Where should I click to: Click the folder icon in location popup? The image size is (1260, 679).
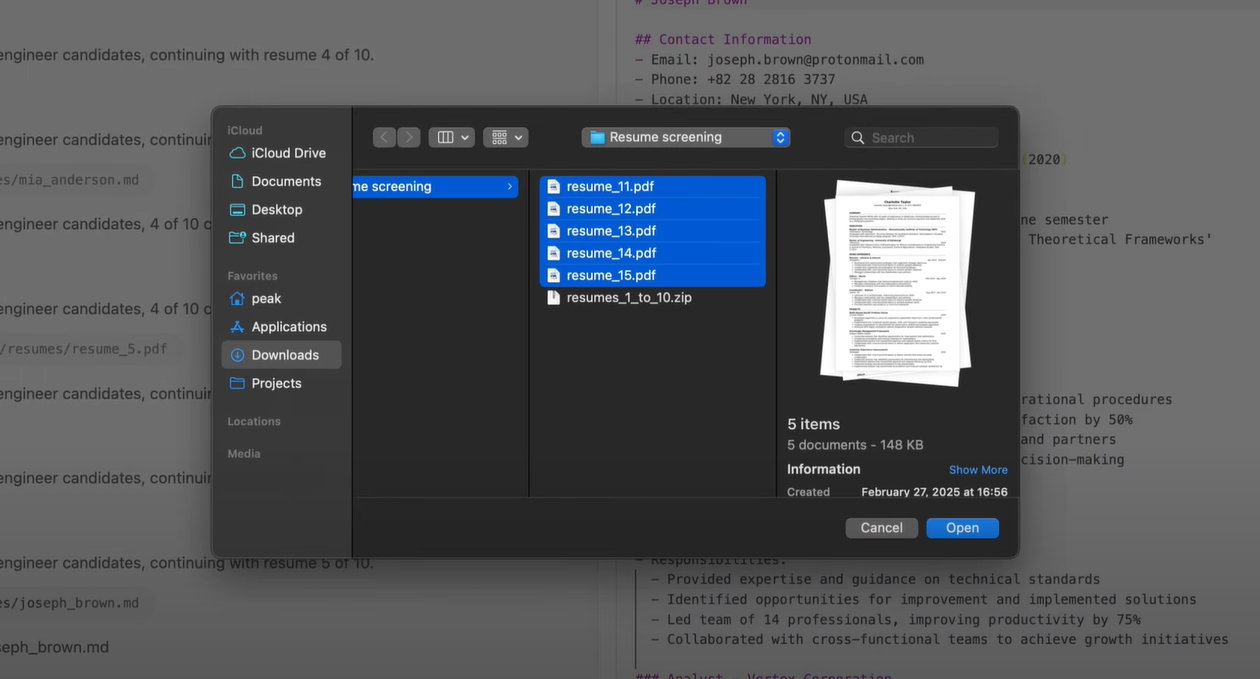[x=597, y=137]
